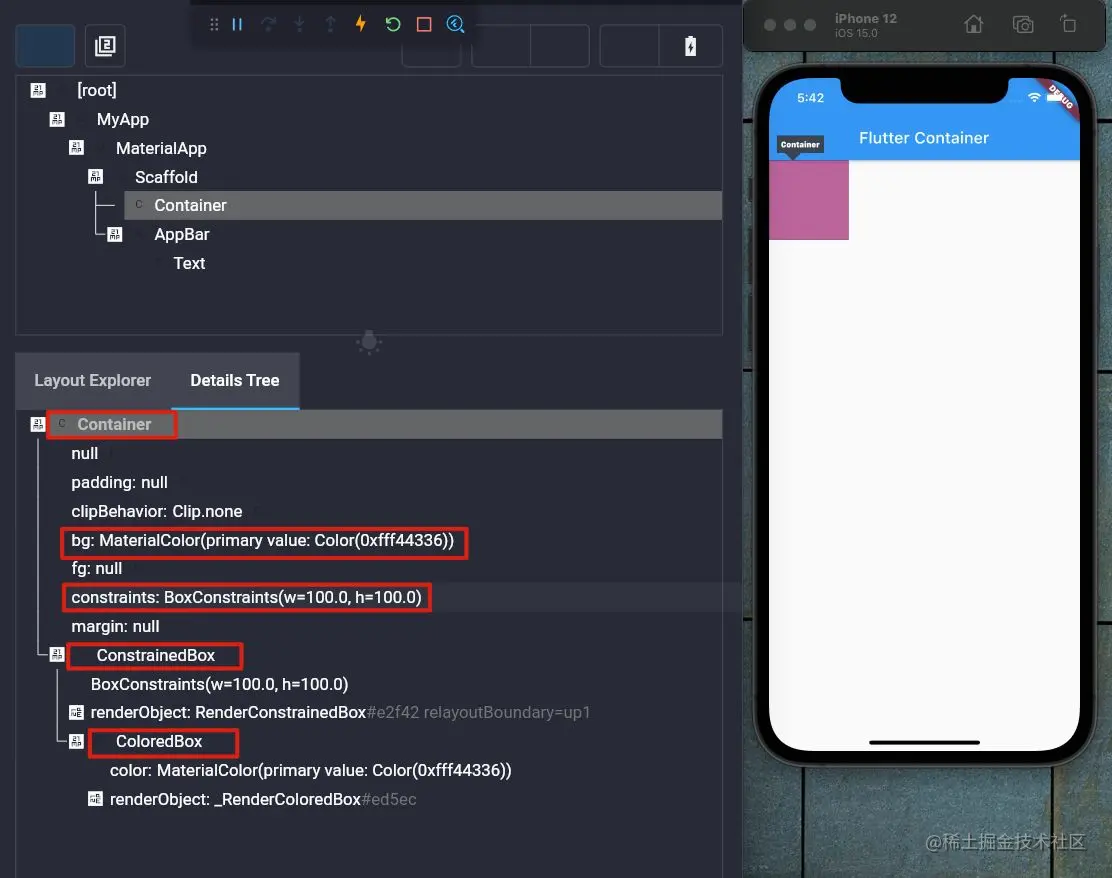Click the grid drag handle on debug toolbar
Image resolution: width=1112 pixels, height=878 pixels.
214,24
